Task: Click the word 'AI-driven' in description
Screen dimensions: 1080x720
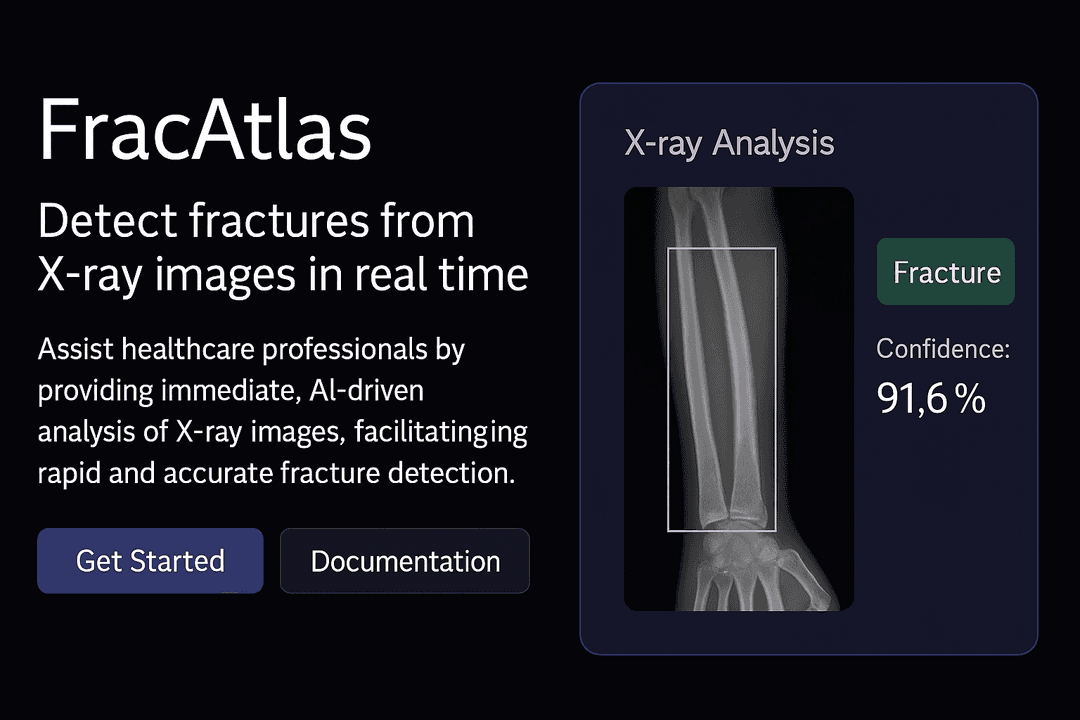Action: (x=366, y=391)
